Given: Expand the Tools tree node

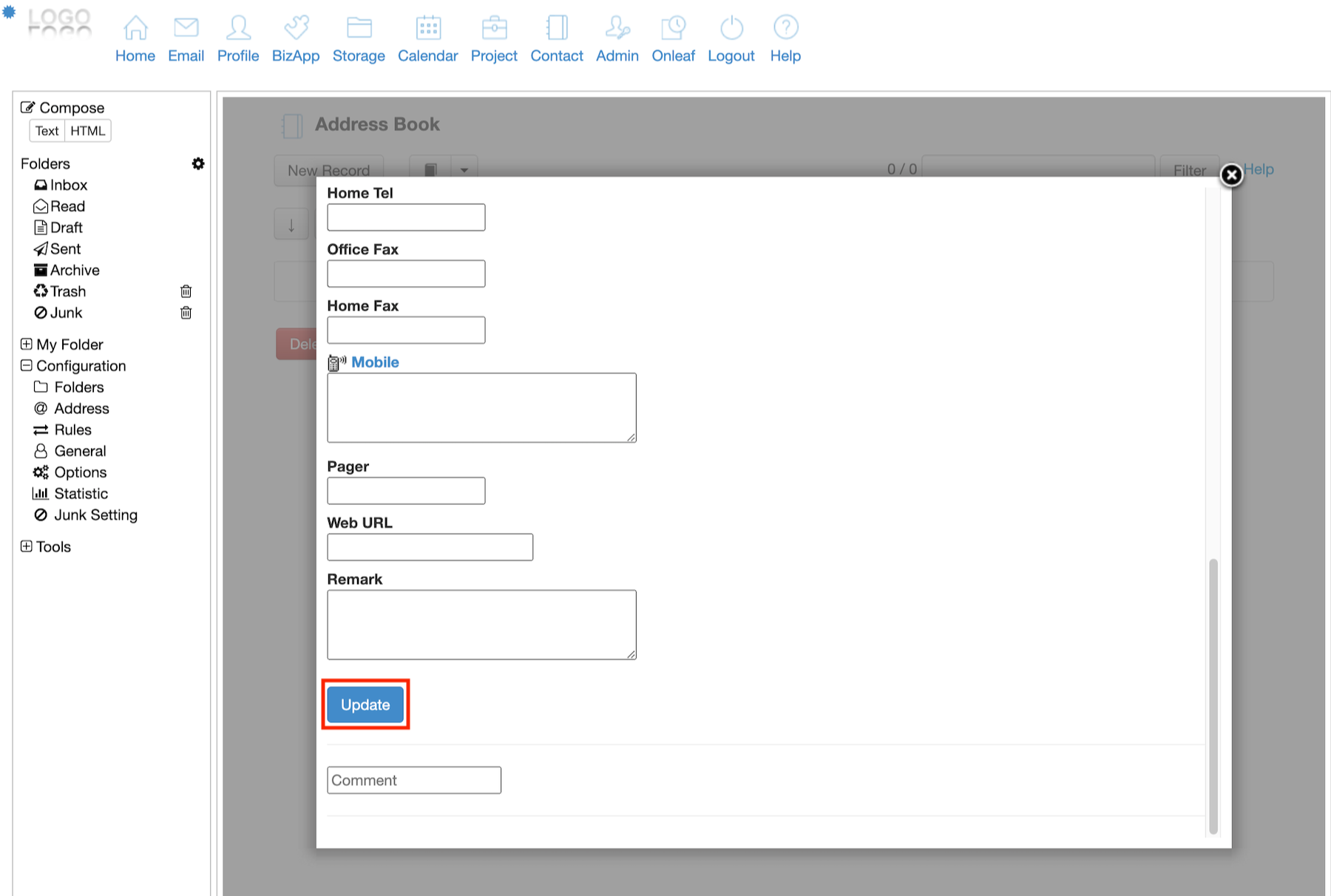Looking at the screenshot, I should pos(27,546).
